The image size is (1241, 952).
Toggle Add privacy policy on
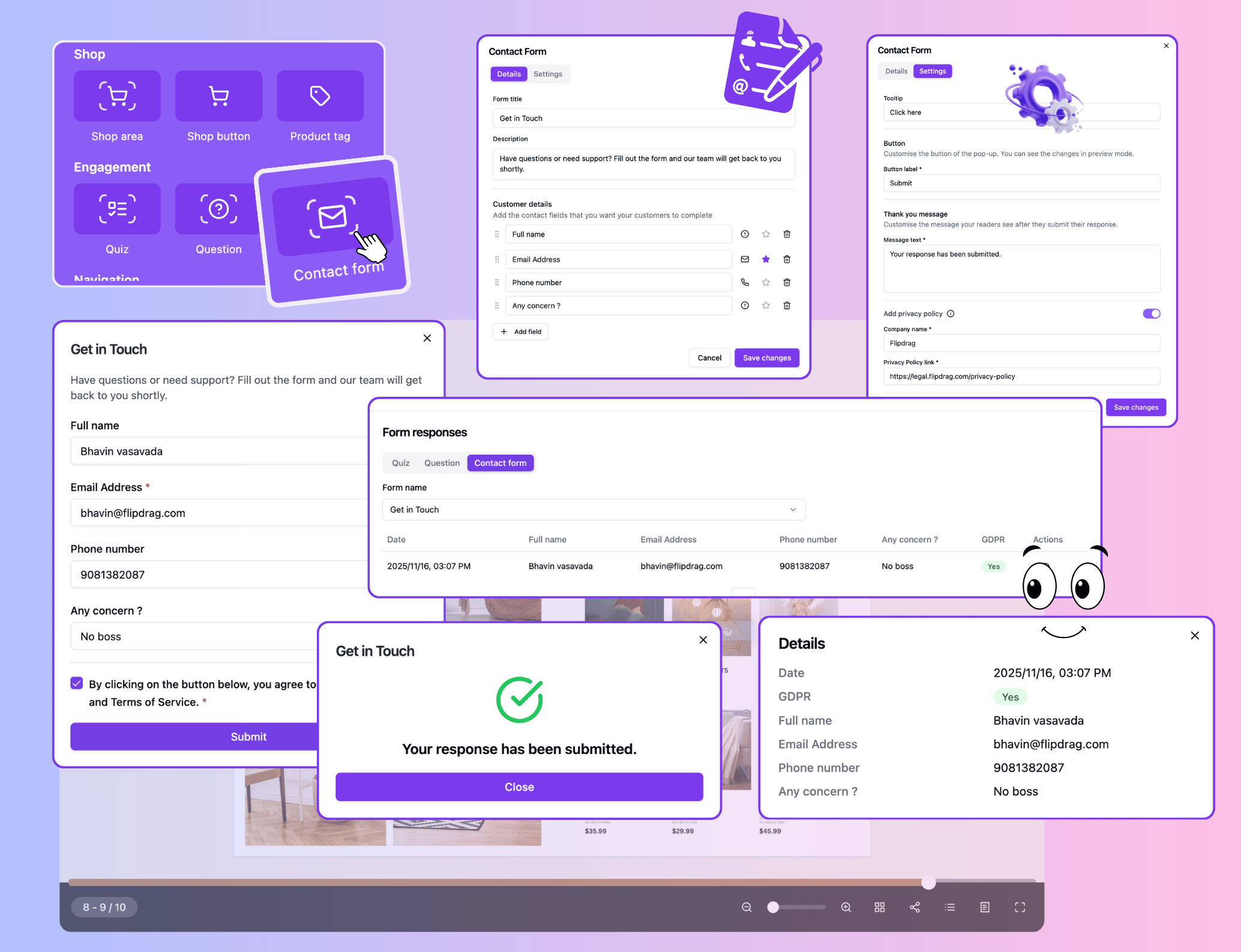tap(1151, 313)
